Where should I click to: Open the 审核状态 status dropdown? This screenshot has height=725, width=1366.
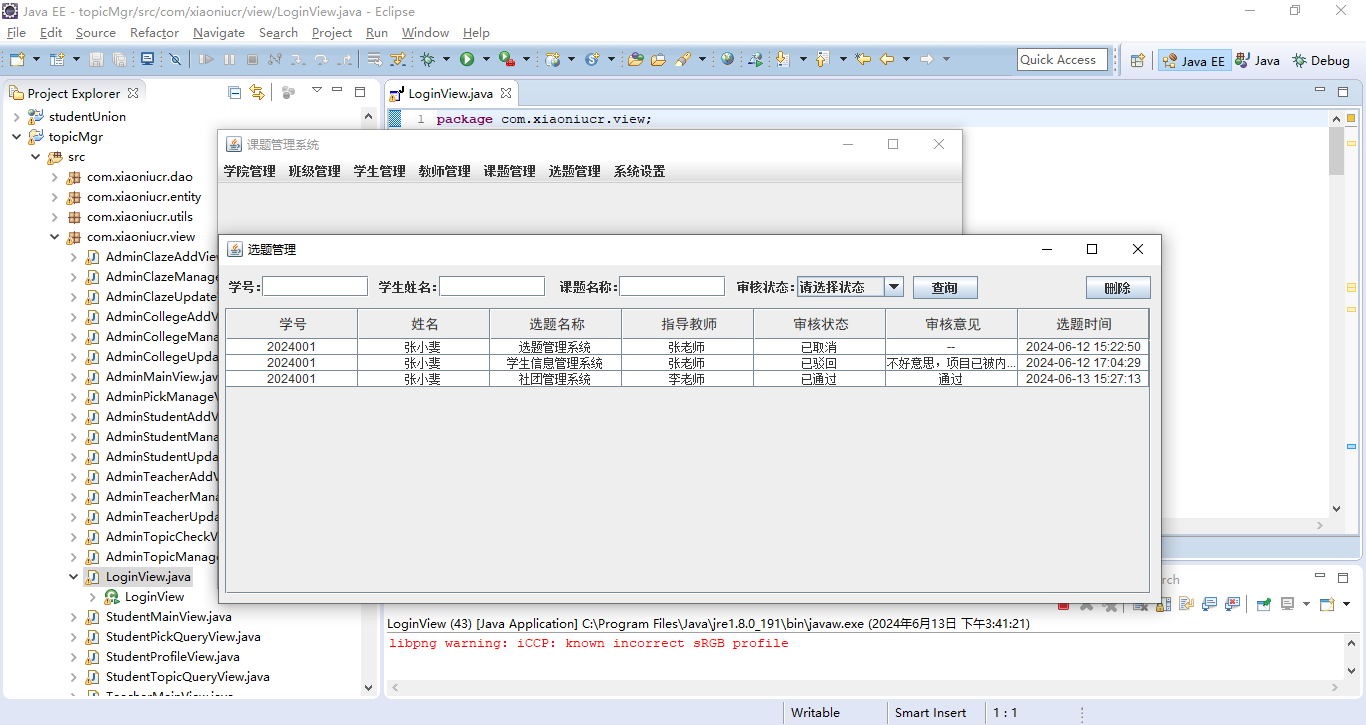pyautogui.click(x=894, y=287)
